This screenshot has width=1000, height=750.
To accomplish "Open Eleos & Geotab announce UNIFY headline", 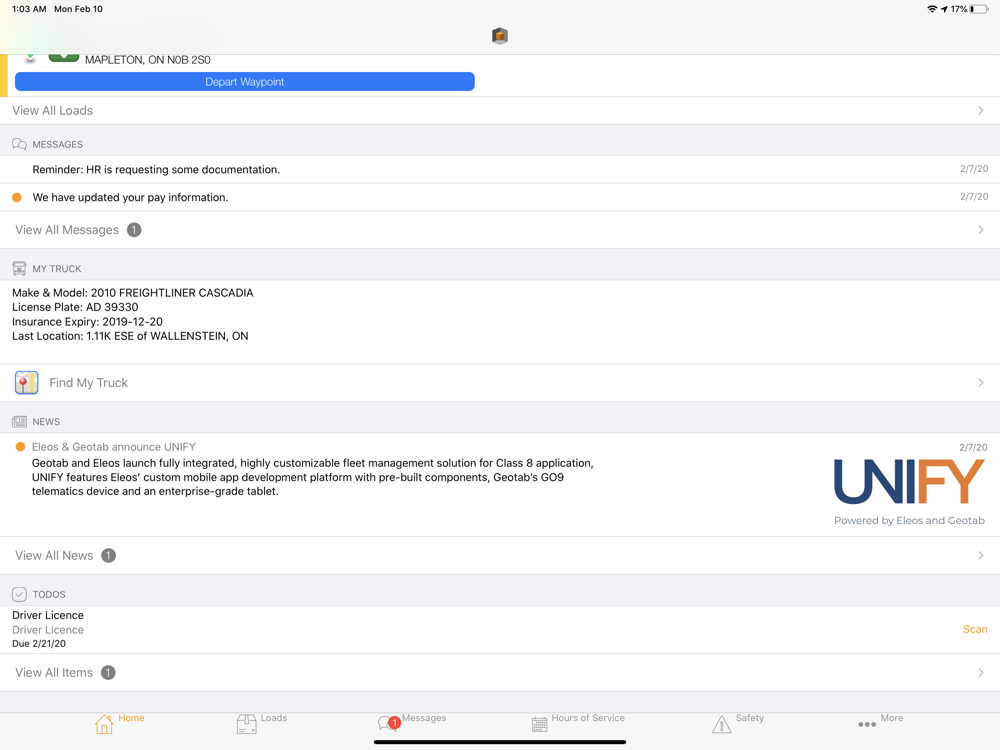I will tap(114, 447).
